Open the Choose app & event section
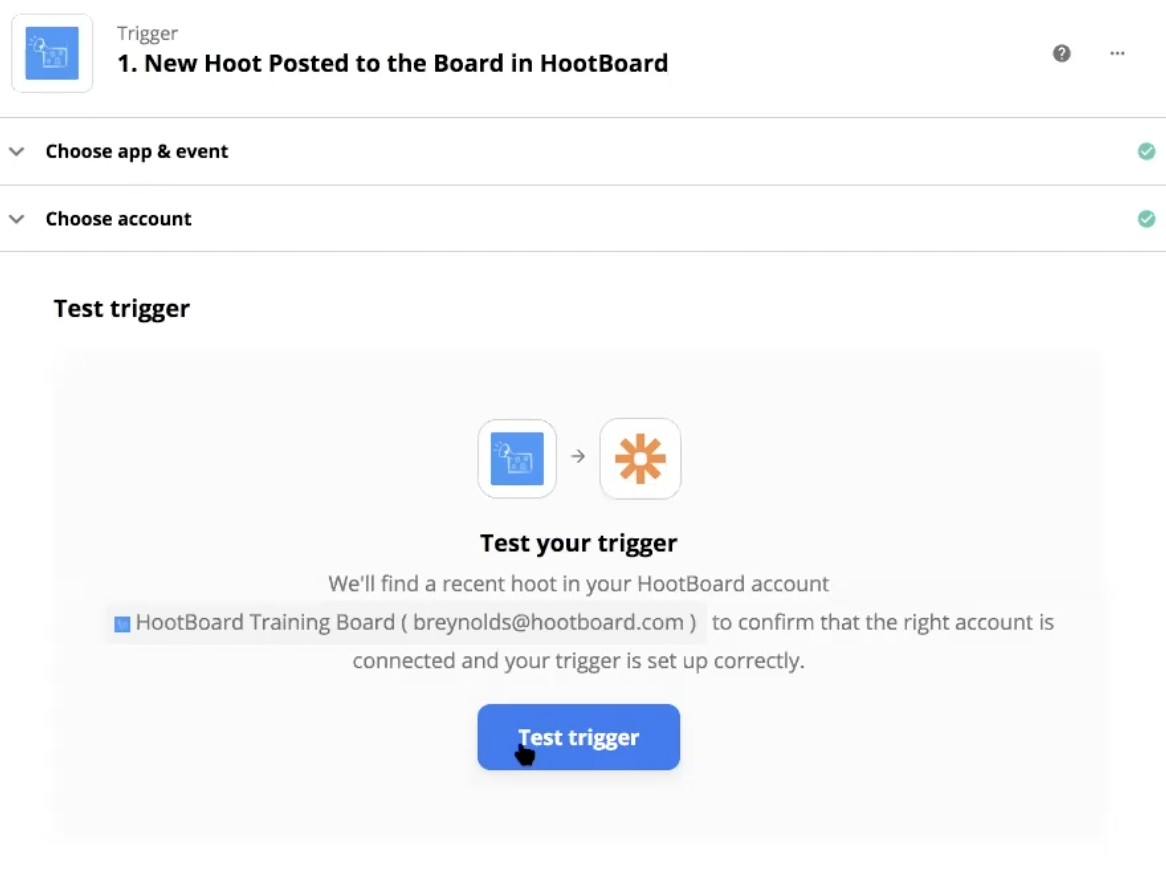 pyautogui.click(x=137, y=151)
